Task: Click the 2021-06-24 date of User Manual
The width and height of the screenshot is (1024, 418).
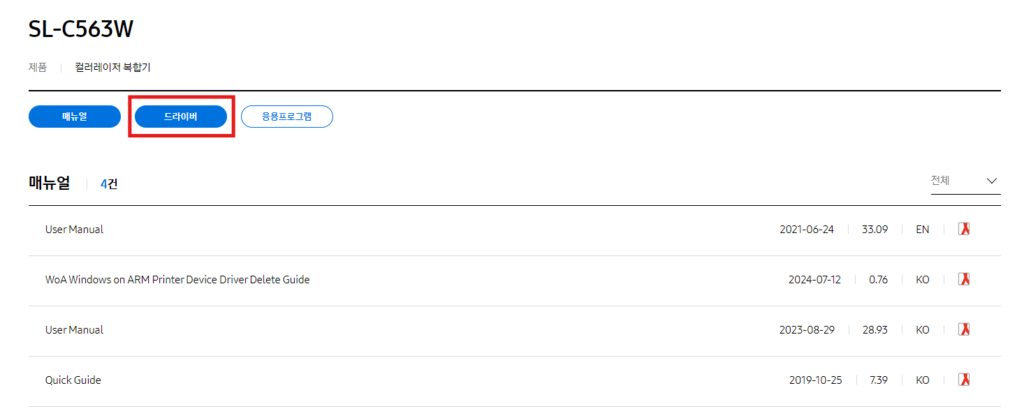Action: click(x=806, y=229)
